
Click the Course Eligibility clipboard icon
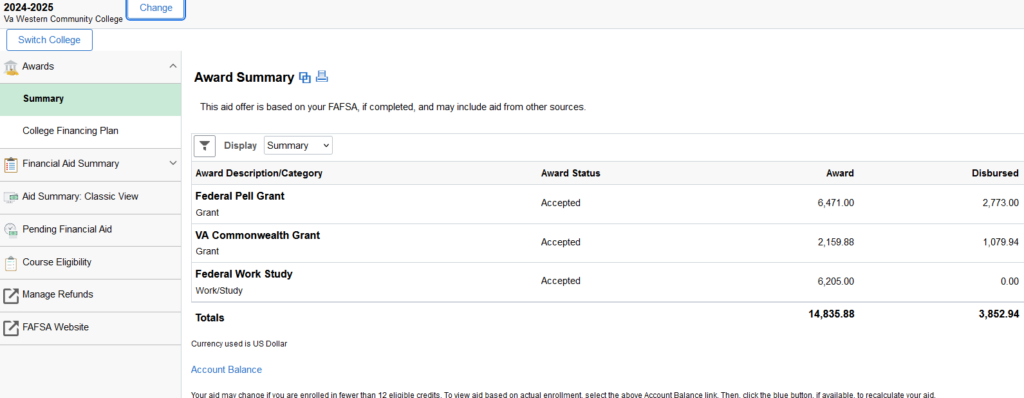tap(10, 263)
